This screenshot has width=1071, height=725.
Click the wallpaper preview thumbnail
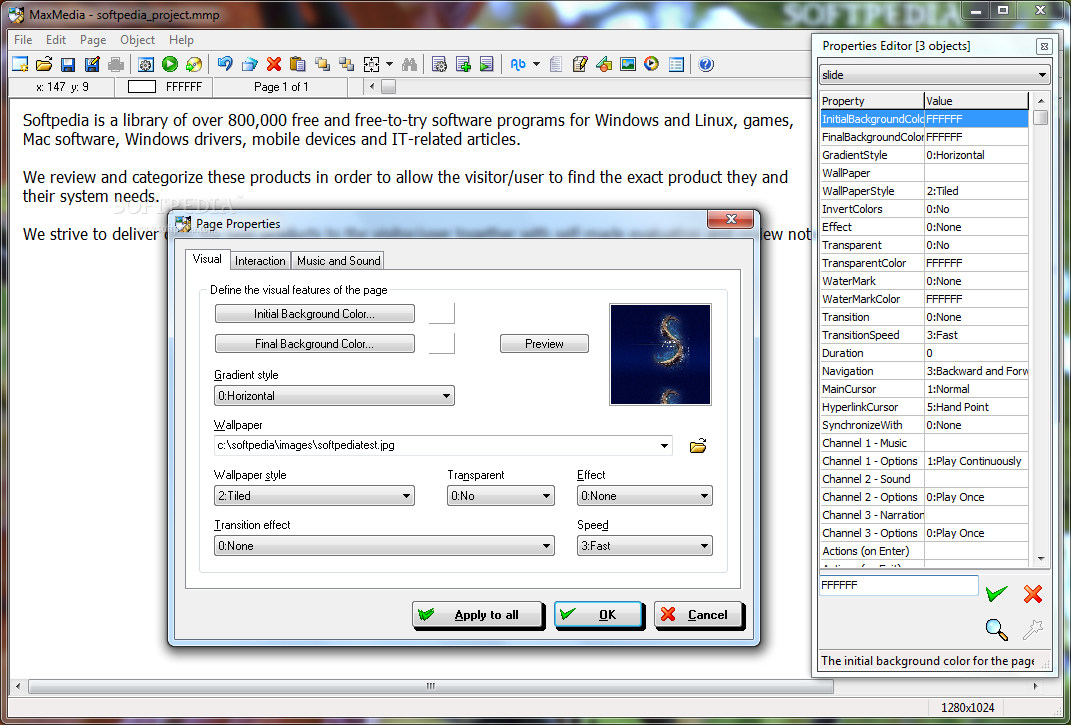660,355
